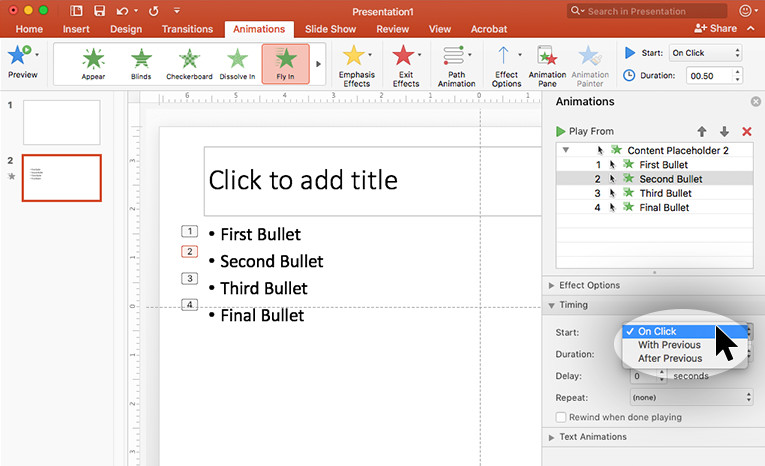Screen dimensions: 765x466
Task: Open the Undo history dropdown arrow
Action: click(136, 11)
